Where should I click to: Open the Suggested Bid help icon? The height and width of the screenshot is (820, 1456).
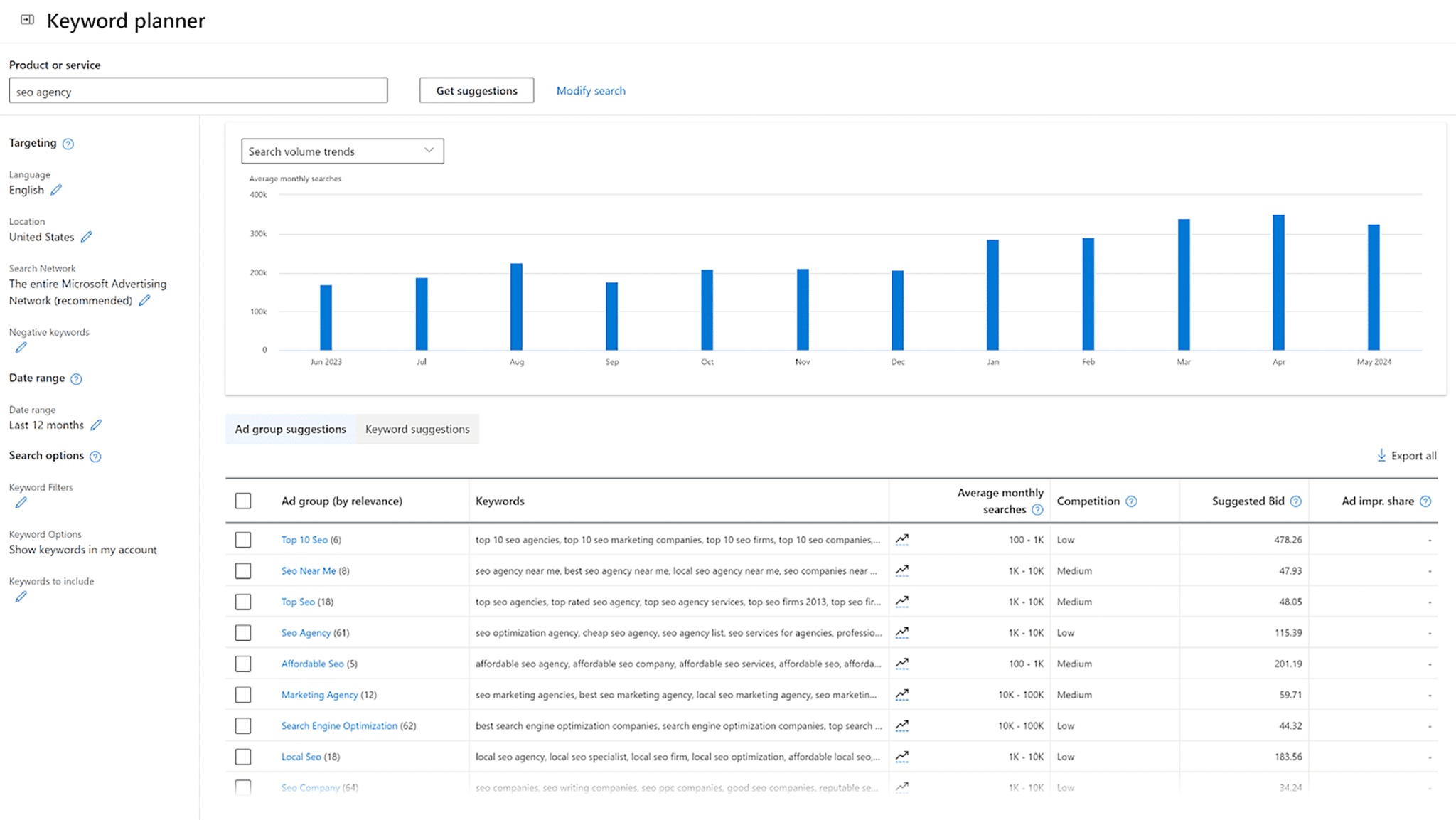[x=1296, y=501]
